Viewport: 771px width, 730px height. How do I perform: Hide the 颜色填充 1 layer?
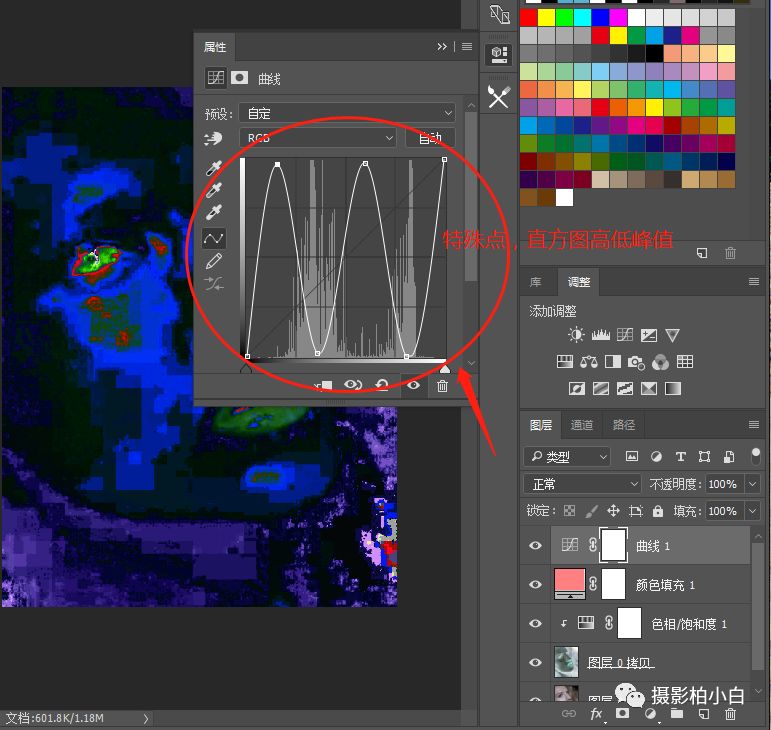(535, 585)
